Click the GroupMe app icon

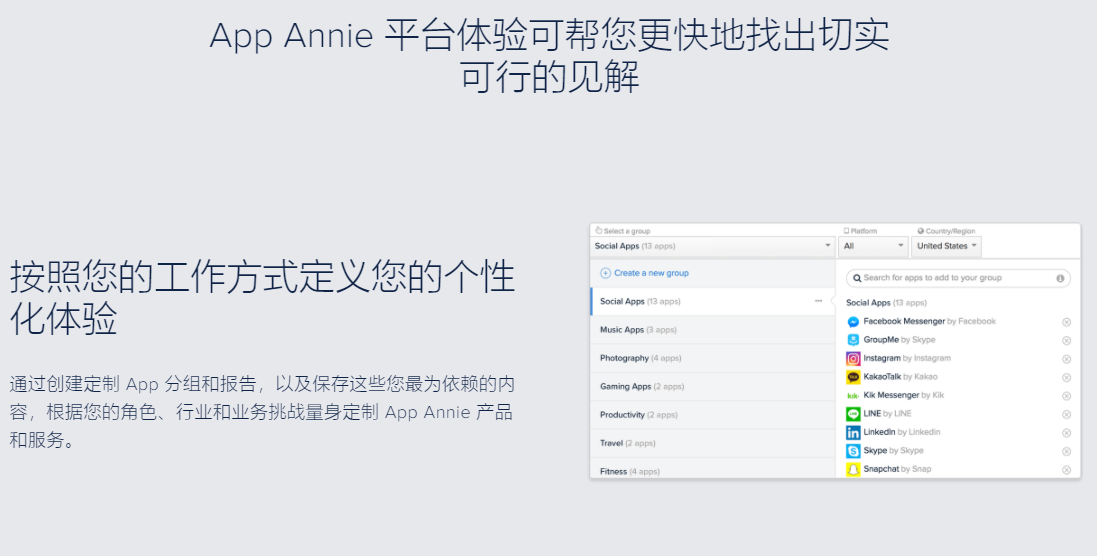(853, 340)
